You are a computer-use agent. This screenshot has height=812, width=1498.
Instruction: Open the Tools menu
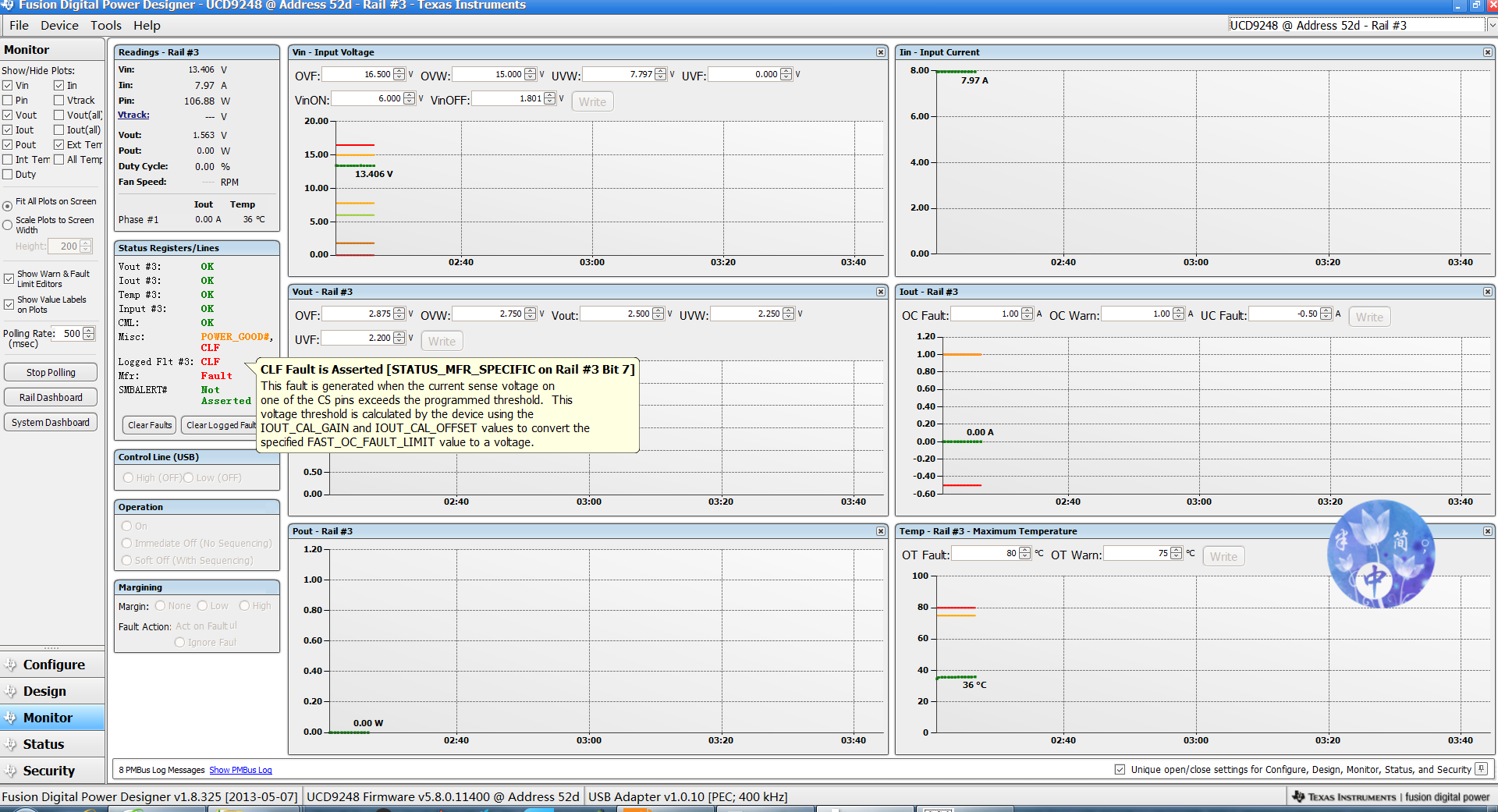[x=106, y=25]
